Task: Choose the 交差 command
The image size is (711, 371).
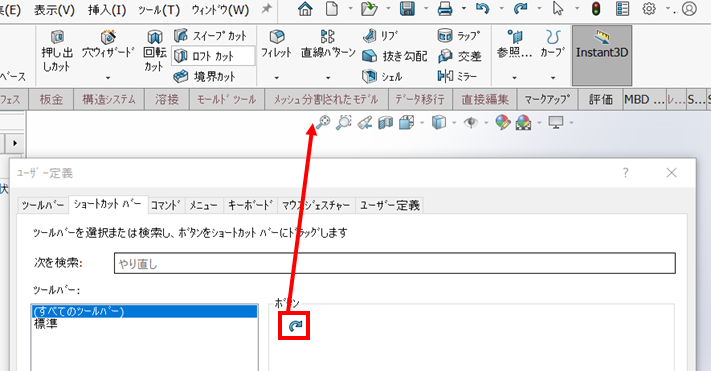Action: 459,56
